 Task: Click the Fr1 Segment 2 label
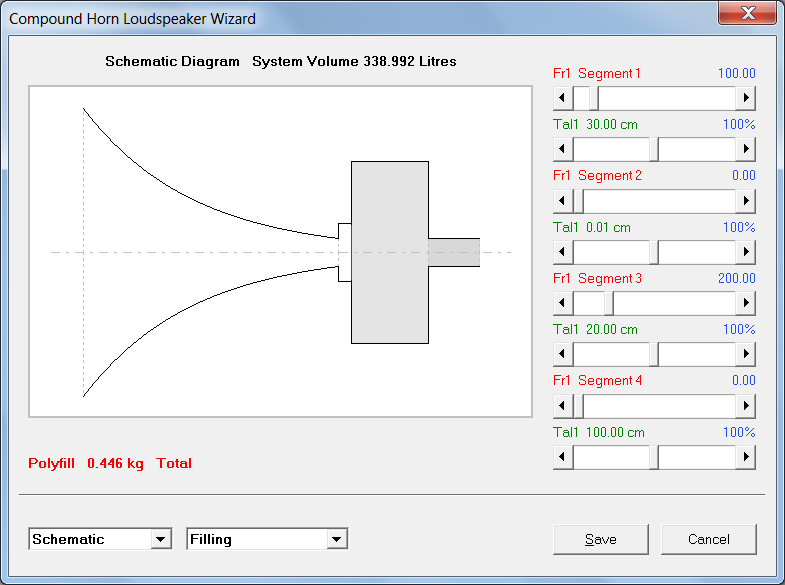click(597, 176)
